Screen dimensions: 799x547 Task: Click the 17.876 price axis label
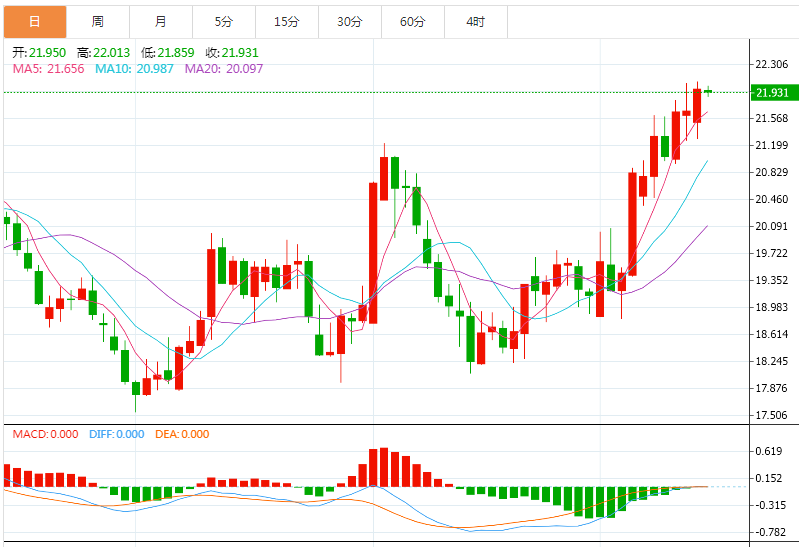771,388
